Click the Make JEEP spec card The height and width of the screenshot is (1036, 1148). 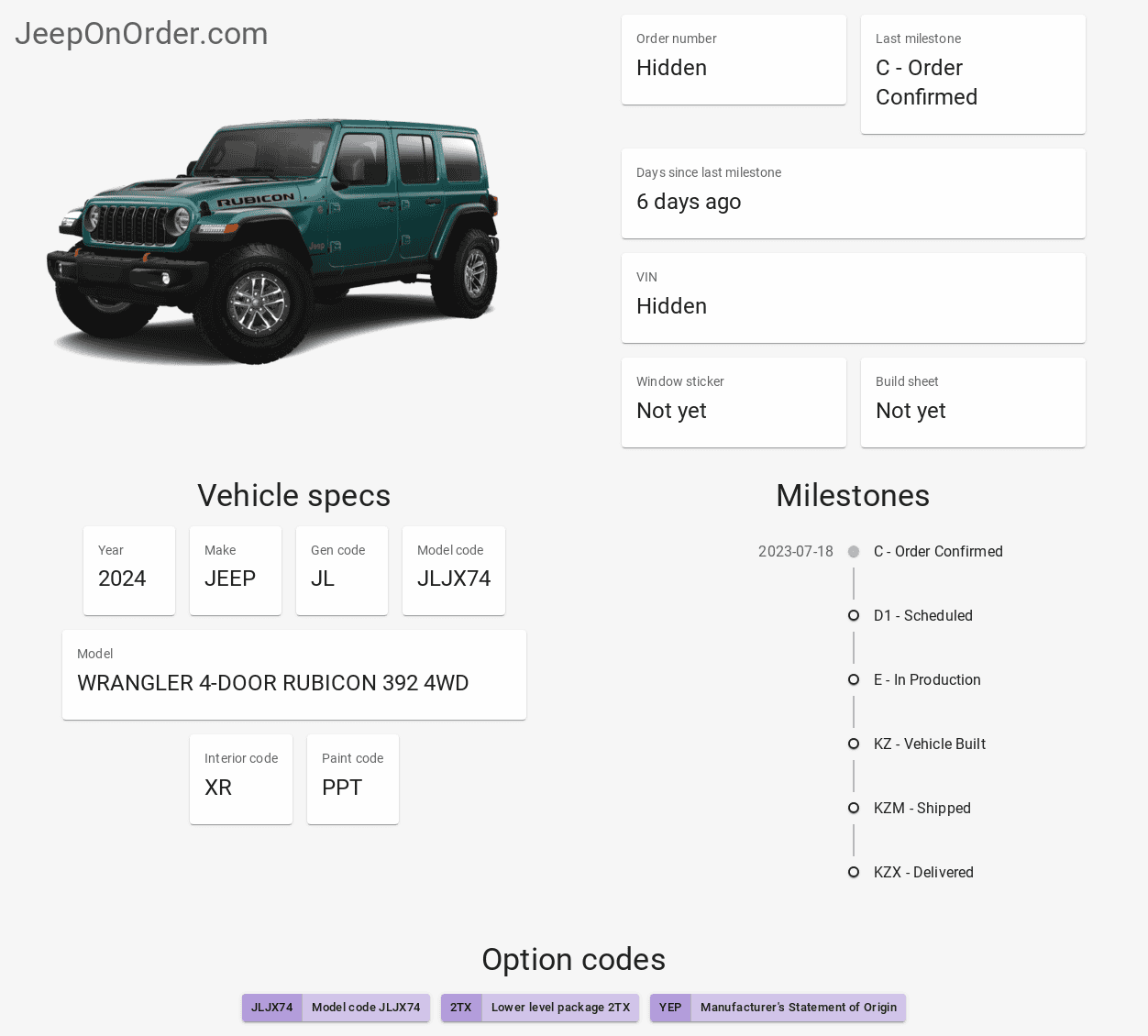tap(236, 570)
